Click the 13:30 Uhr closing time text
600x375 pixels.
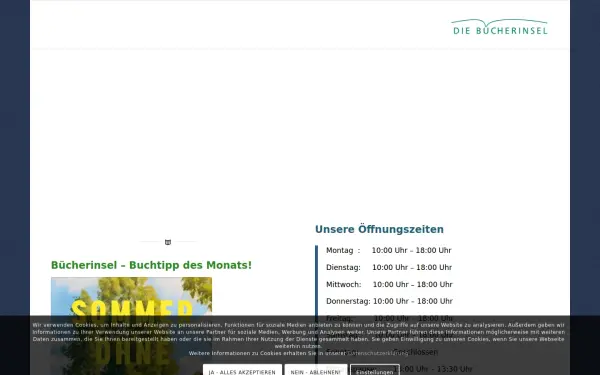point(454,369)
